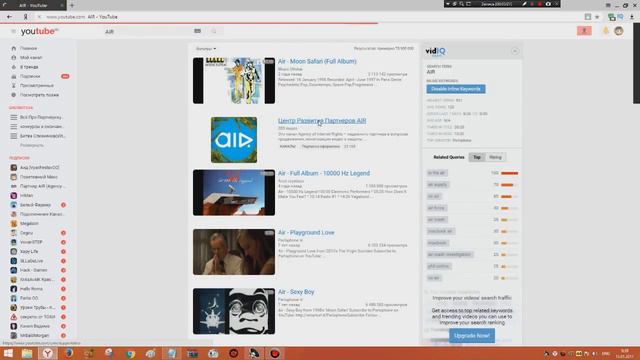Image resolution: width=640 pixels, height=360 pixels.
Task: Select the Rising related queries tab
Action: pos(495,157)
